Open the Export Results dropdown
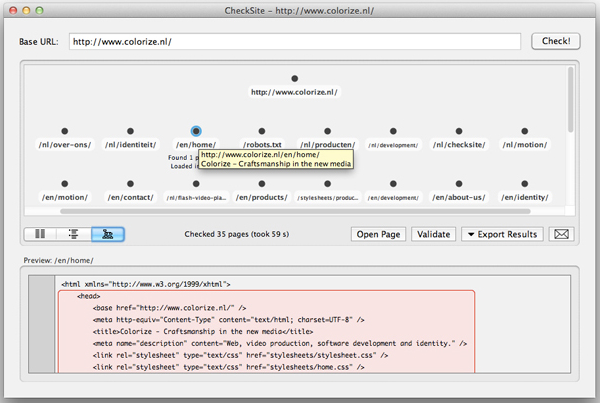 click(502, 234)
